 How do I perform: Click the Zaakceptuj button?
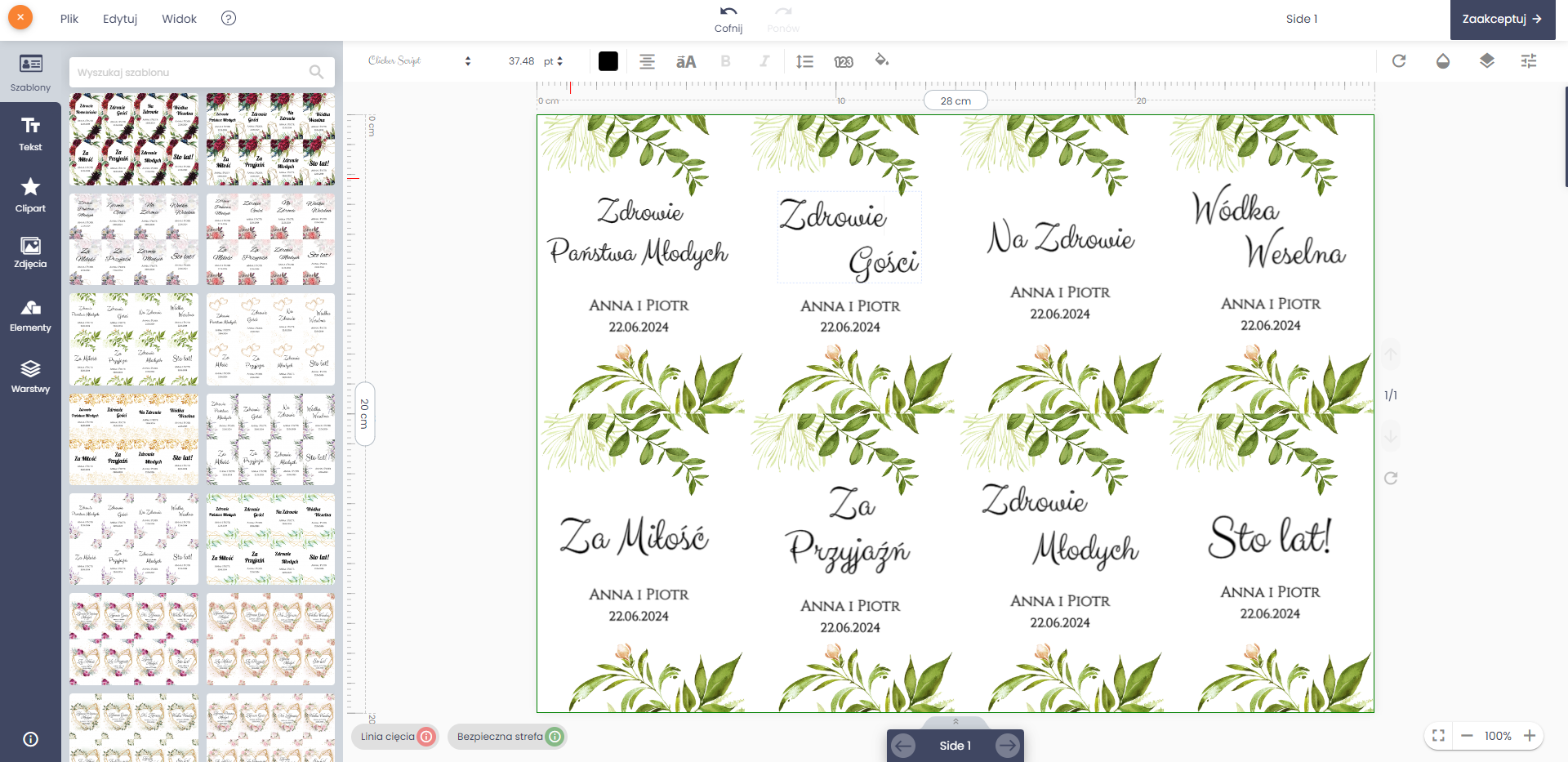point(1503,19)
